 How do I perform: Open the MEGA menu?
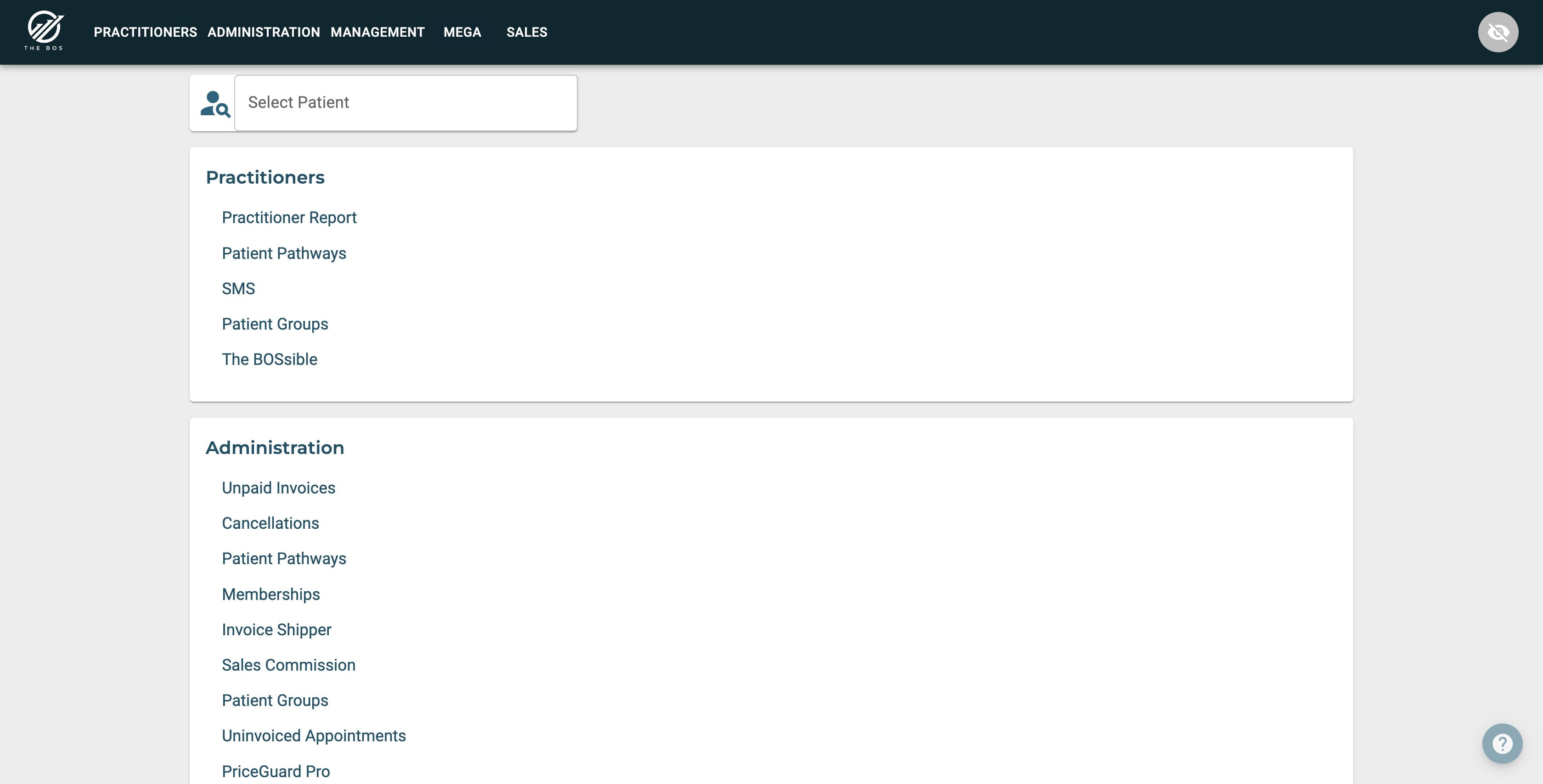point(462,32)
